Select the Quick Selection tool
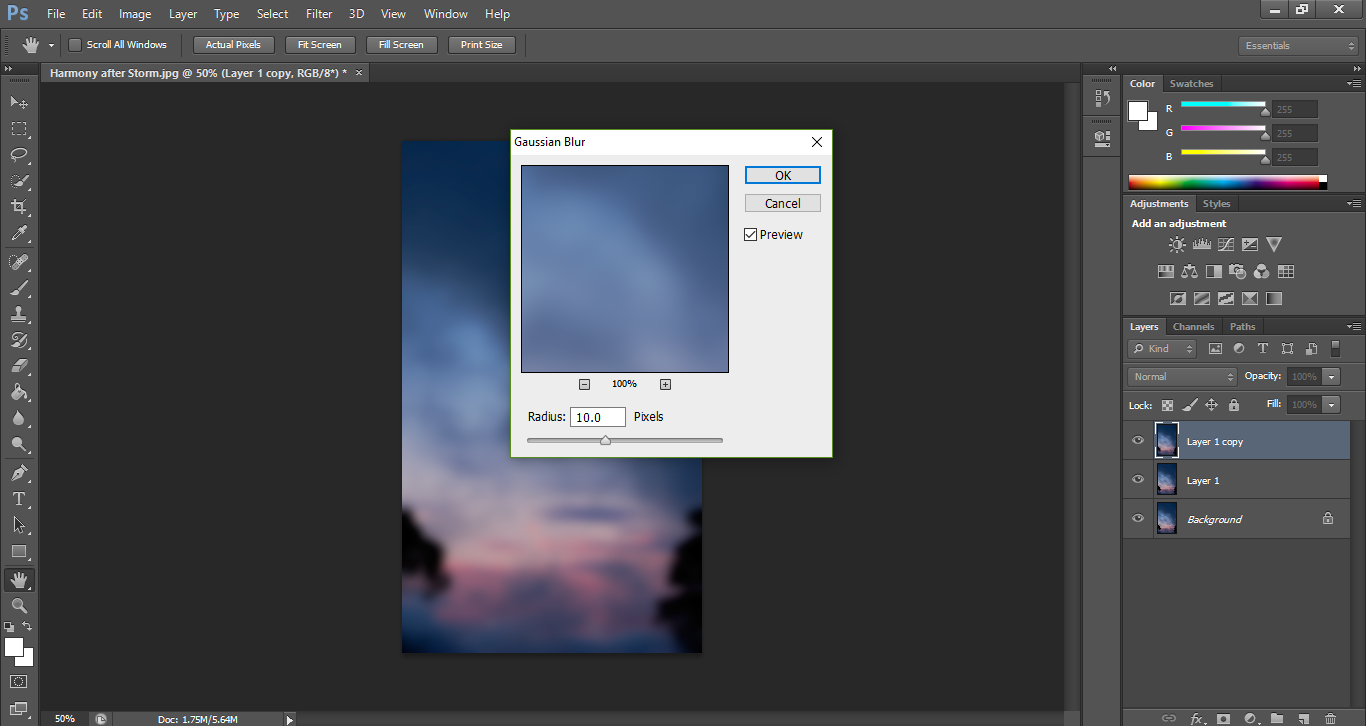Screen dimensions: 1366x726 (19, 181)
